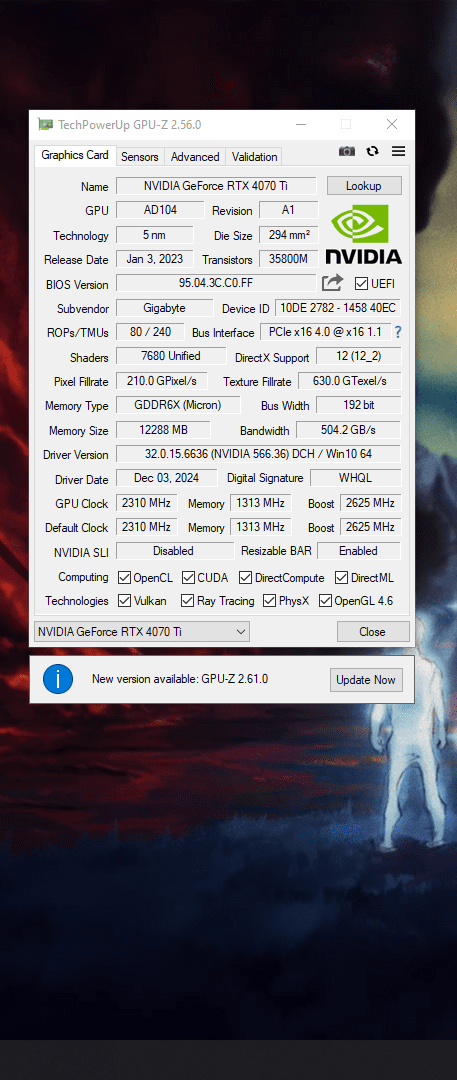This screenshot has width=457, height=1080.
Task: Click the Memory Type value GDDR6X (Micron)
Action: click(179, 405)
